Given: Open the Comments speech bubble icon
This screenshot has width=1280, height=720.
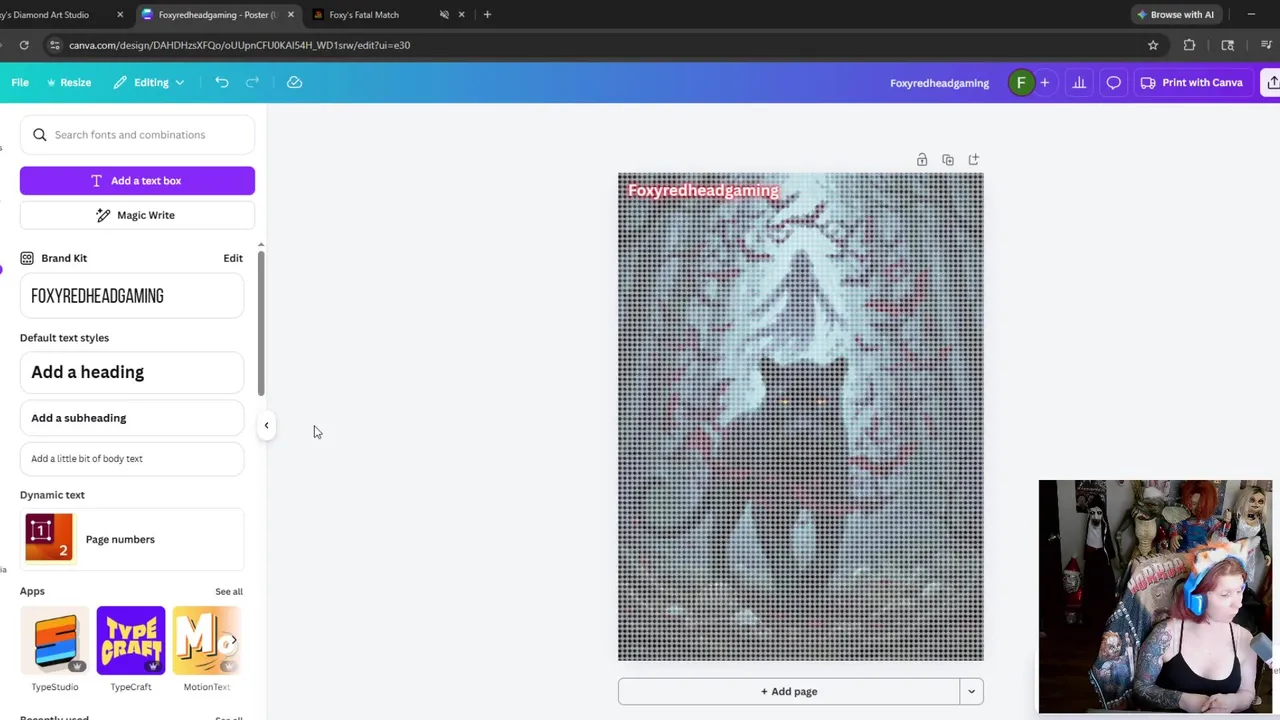Looking at the screenshot, I should [x=1113, y=83].
